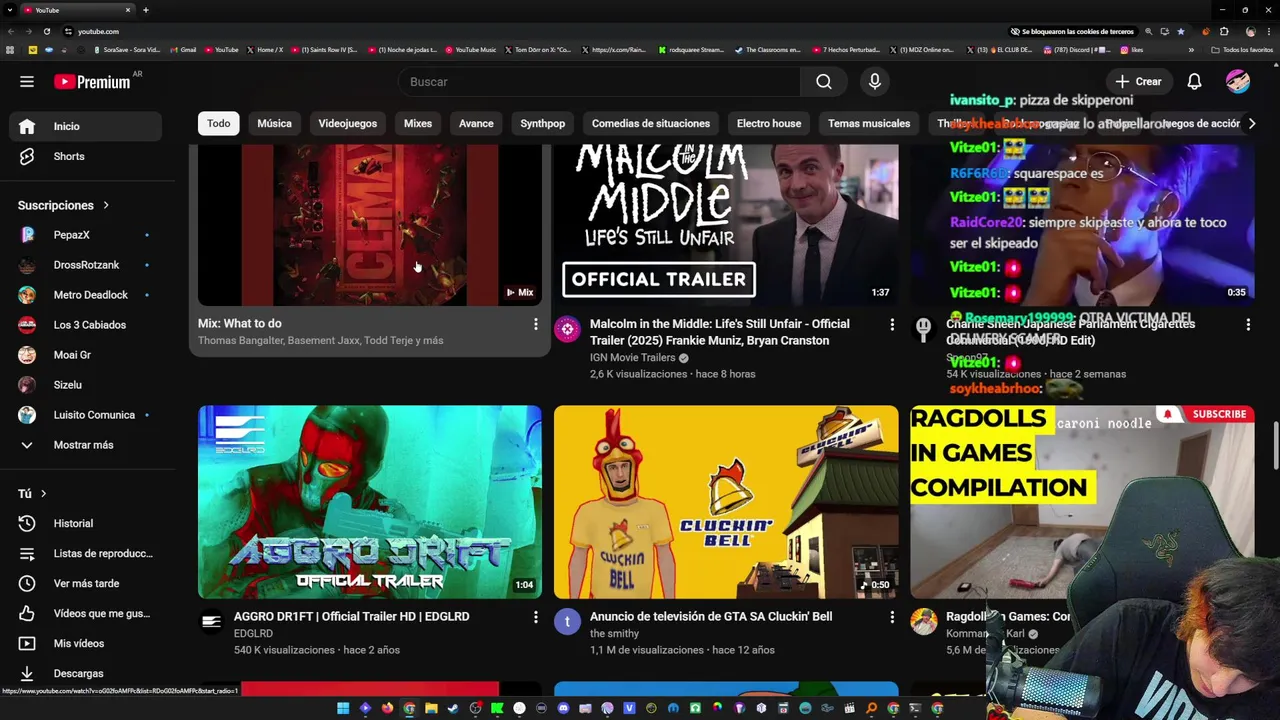
Task: Select the Mixes chip
Action: point(418,123)
